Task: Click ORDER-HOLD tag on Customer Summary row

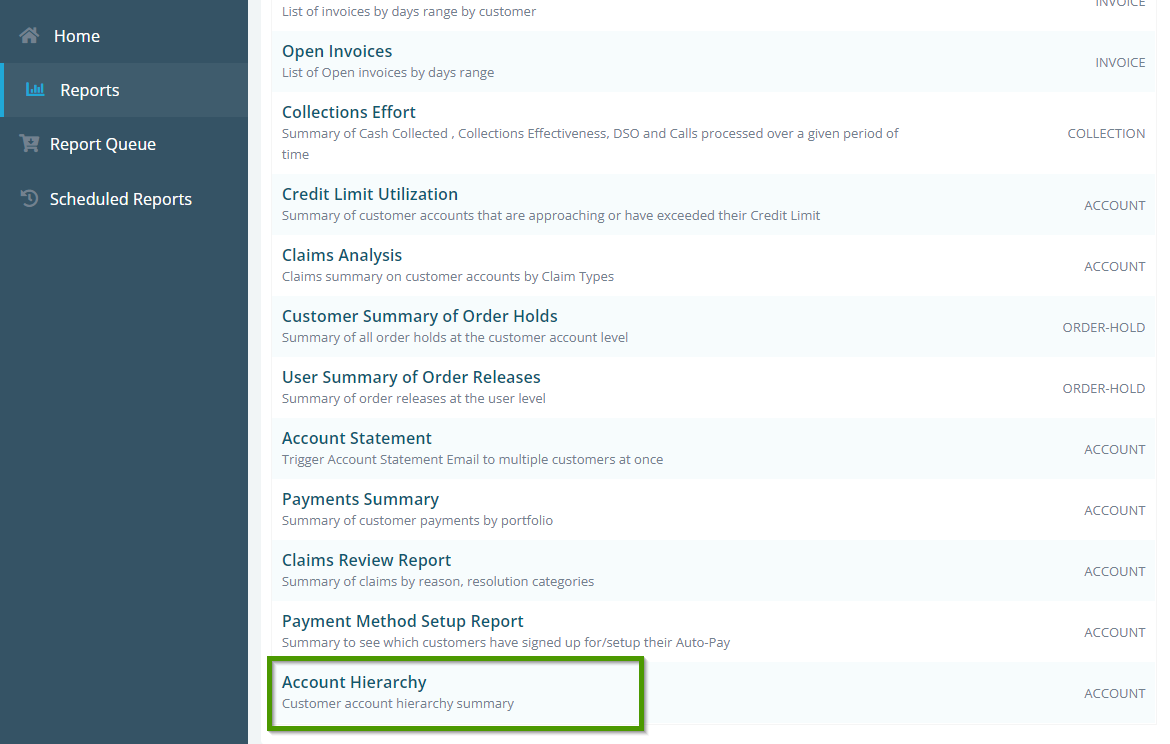Action: (1104, 328)
